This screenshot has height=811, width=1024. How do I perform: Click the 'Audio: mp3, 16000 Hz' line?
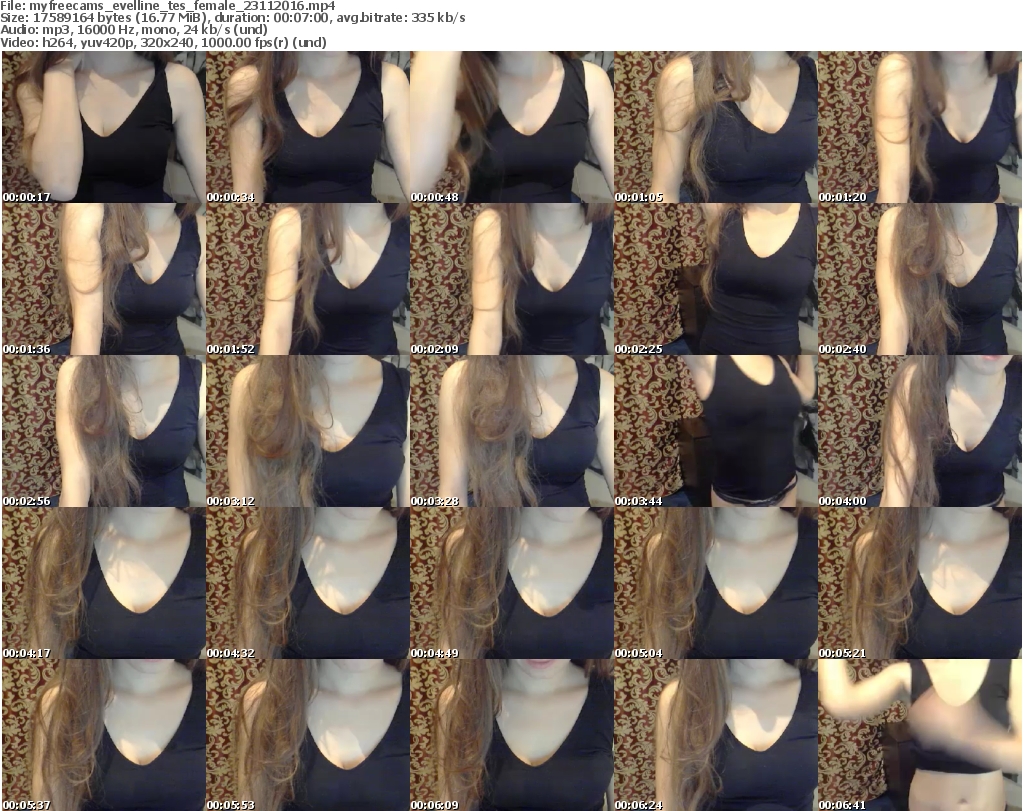tap(134, 30)
